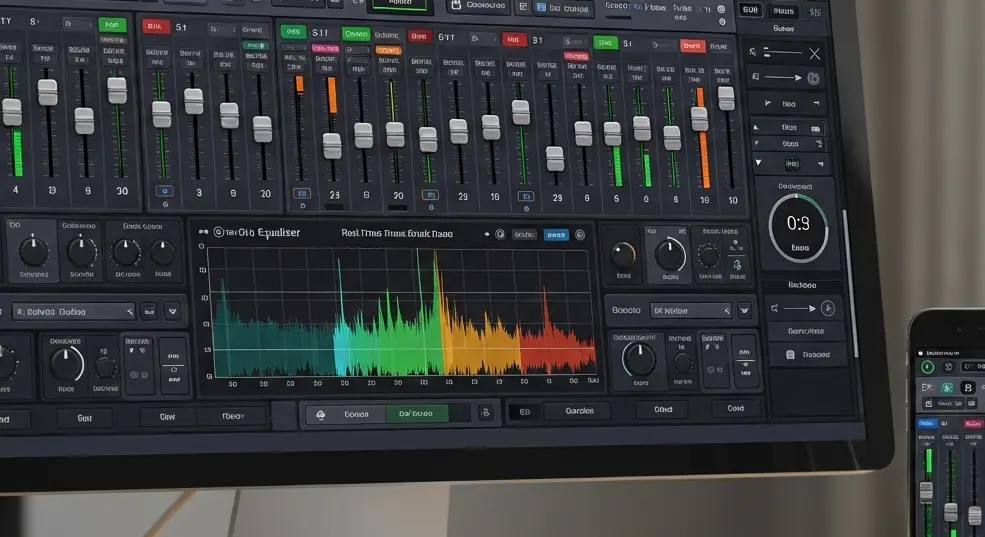
Task: Click the chevron button beside the Bolvoa combo box
Action: pos(172,312)
